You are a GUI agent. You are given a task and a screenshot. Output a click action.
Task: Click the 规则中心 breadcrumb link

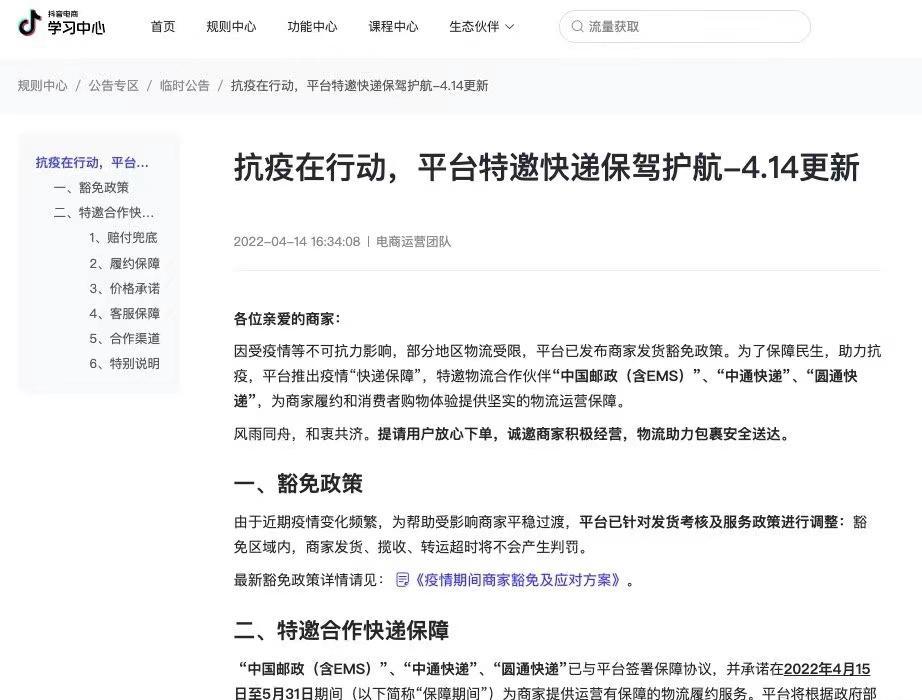(42, 86)
